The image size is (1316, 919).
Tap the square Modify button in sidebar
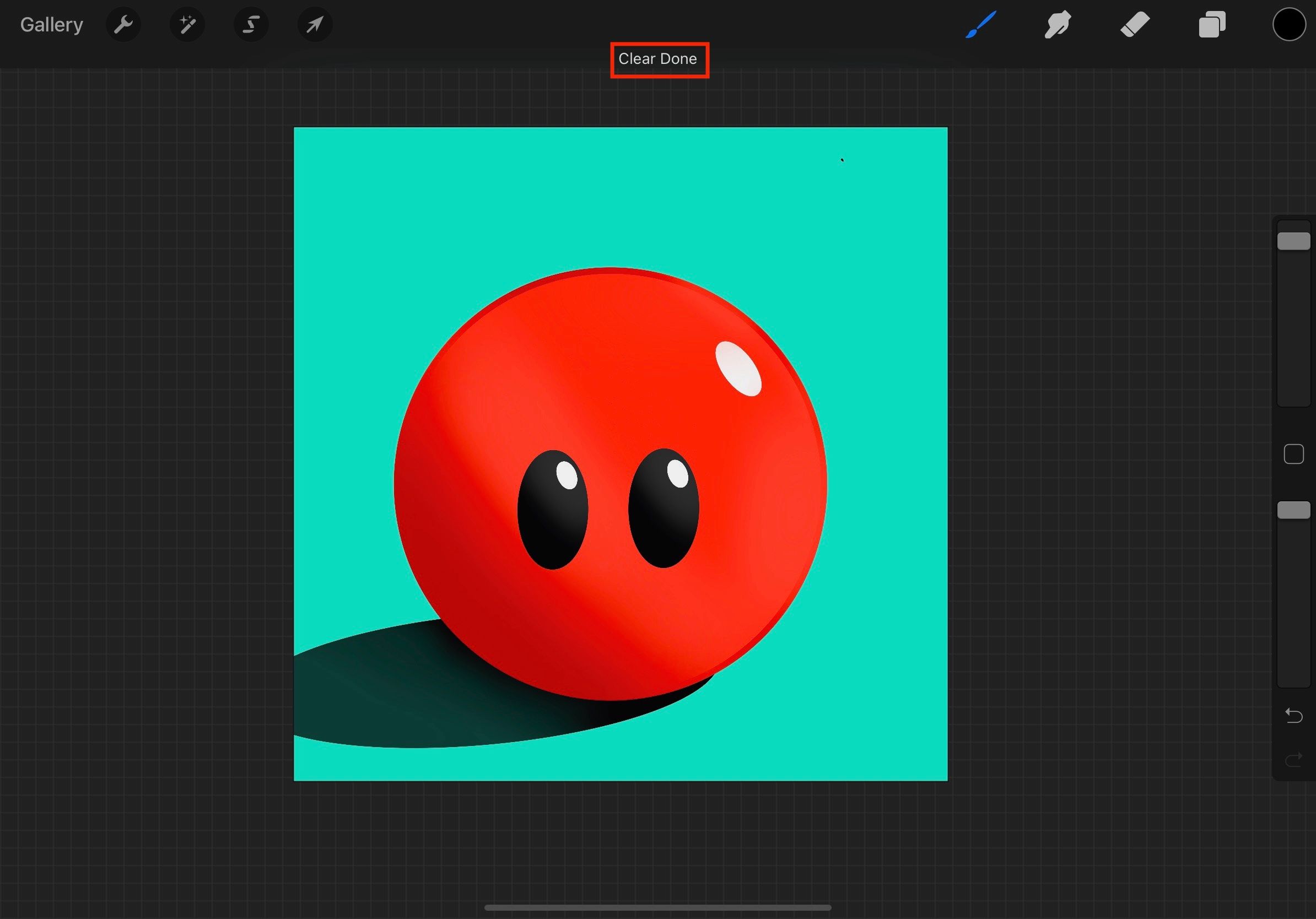(1293, 455)
